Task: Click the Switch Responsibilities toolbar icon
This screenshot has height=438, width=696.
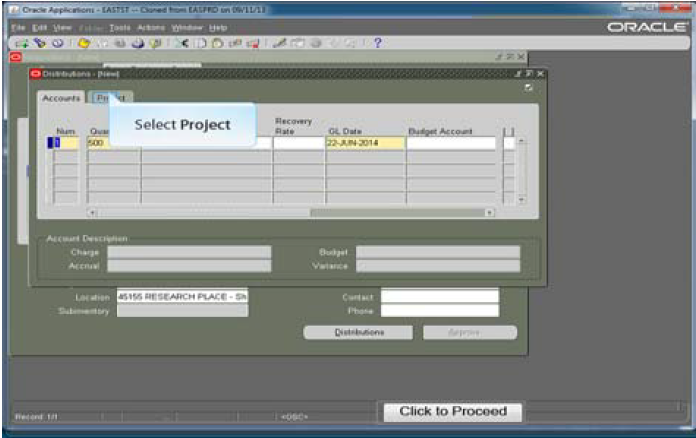Action: coord(120,43)
